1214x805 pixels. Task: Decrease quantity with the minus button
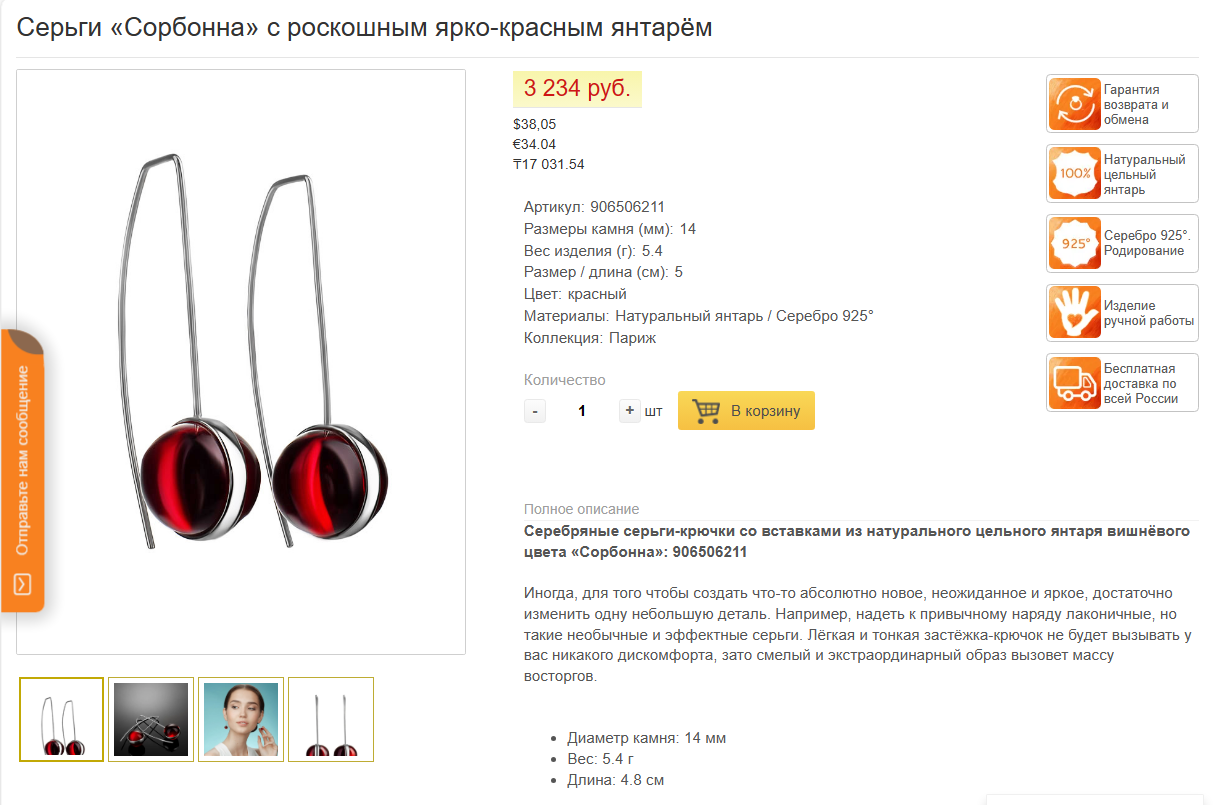pyautogui.click(x=535, y=411)
